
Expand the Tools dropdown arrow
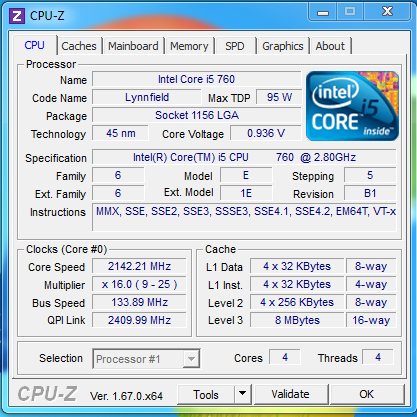[x=243, y=394]
